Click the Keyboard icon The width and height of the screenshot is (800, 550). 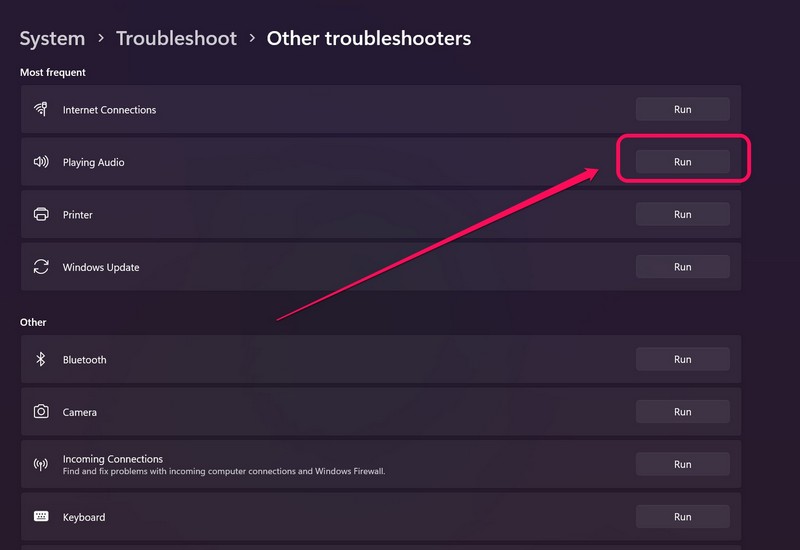41,517
